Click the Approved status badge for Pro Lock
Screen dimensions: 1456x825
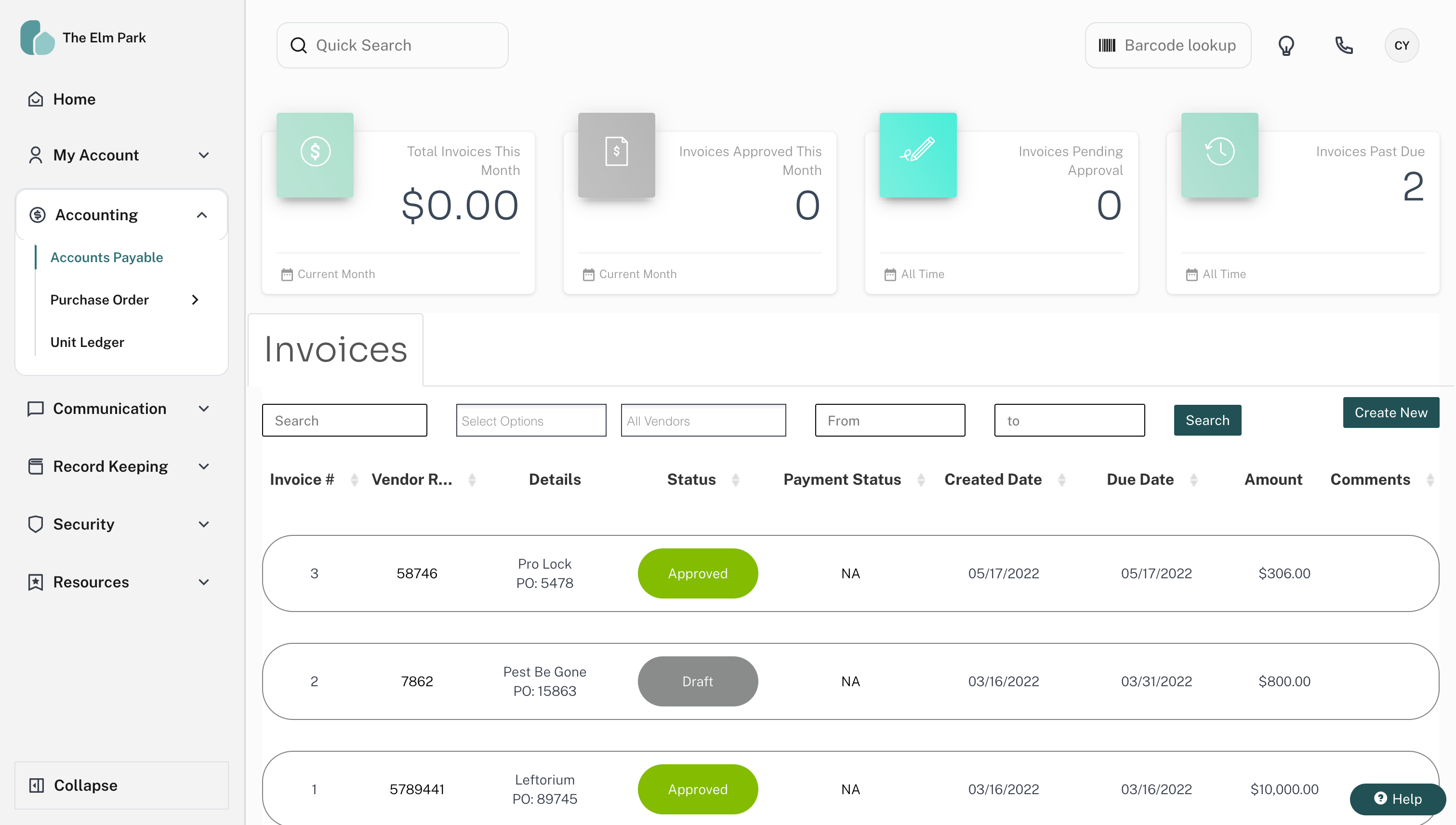pyautogui.click(x=698, y=573)
